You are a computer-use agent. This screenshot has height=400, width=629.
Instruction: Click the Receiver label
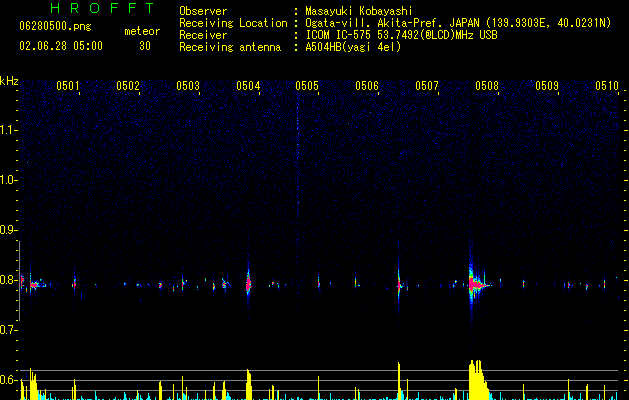(203, 35)
